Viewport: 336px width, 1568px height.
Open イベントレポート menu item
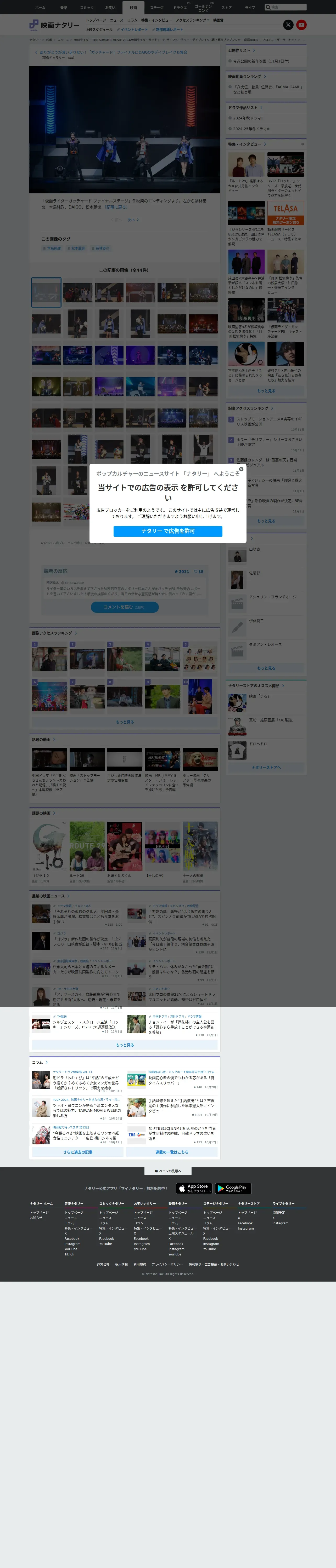[x=132, y=29]
